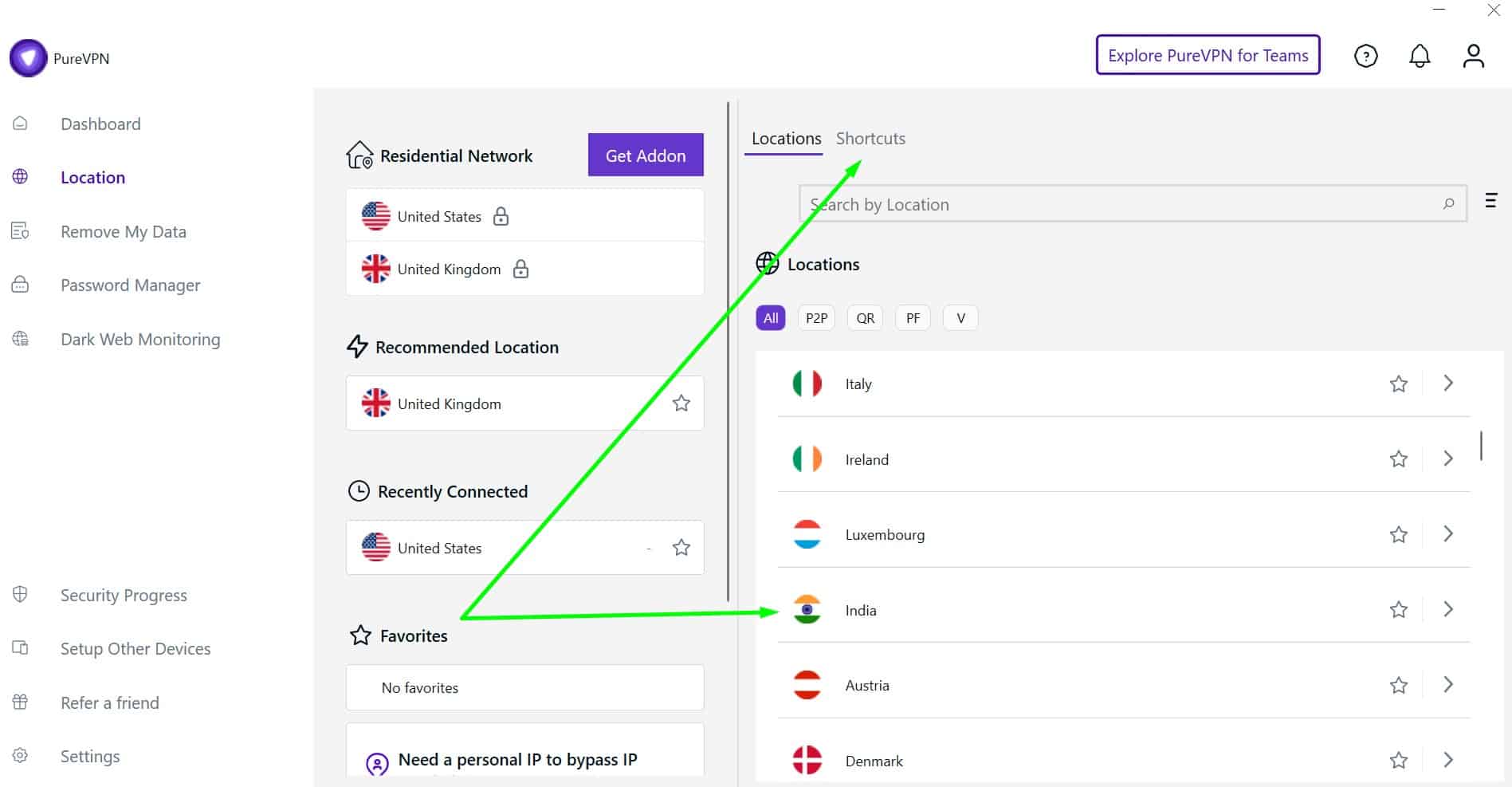Open the help question mark icon
This screenshot has height=787, width=1512.
1365,56
